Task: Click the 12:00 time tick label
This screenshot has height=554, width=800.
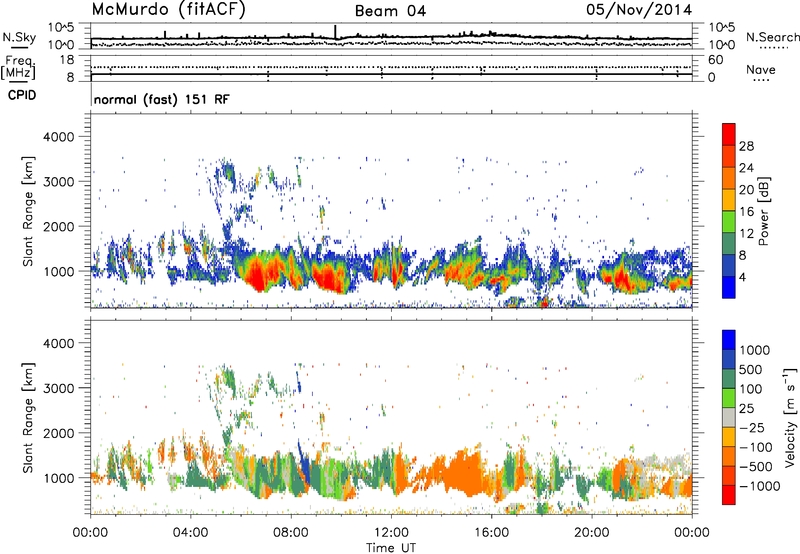Action: pos(391,533)
